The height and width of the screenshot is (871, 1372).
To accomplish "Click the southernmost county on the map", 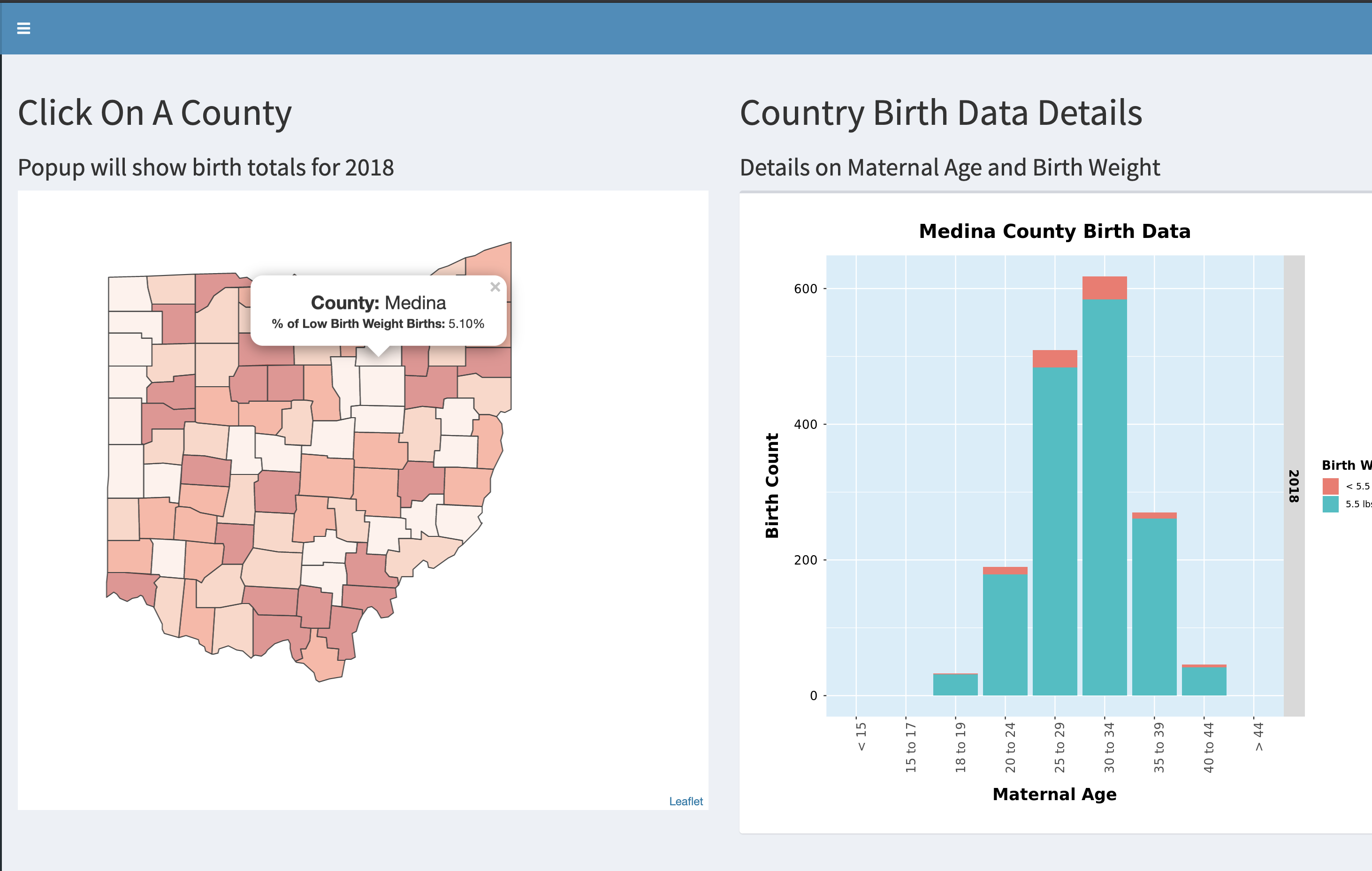I will click(324, 661).
